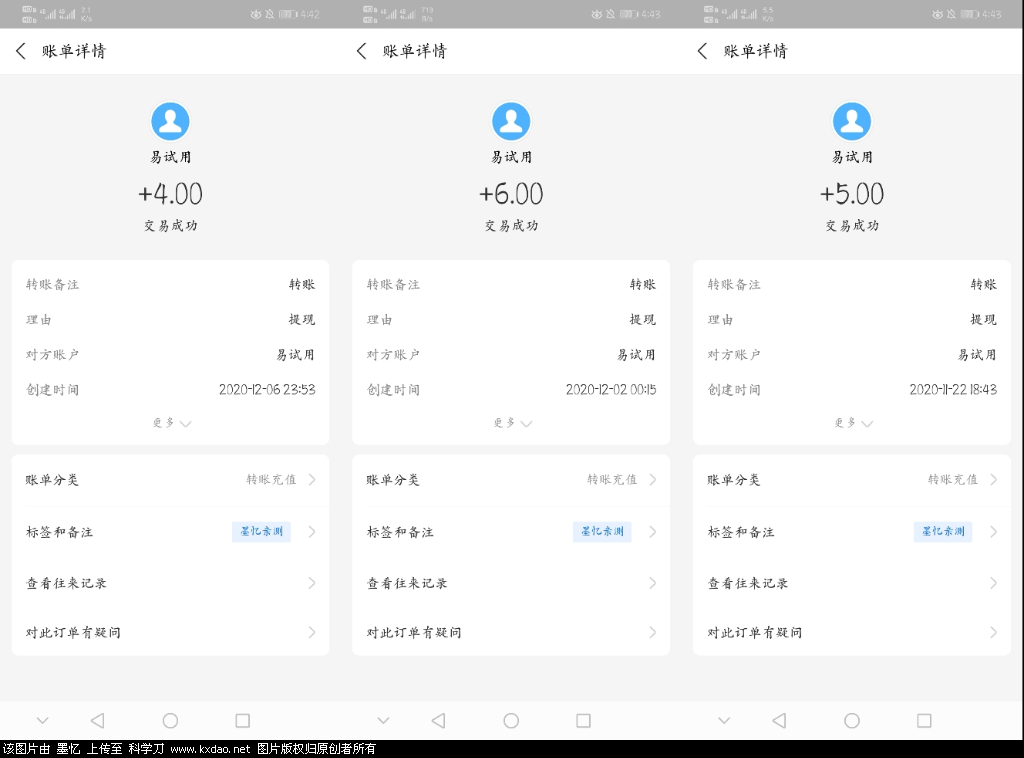Tap the back arrow on the first bill page
1024x758 pixels.
[21, 51]
